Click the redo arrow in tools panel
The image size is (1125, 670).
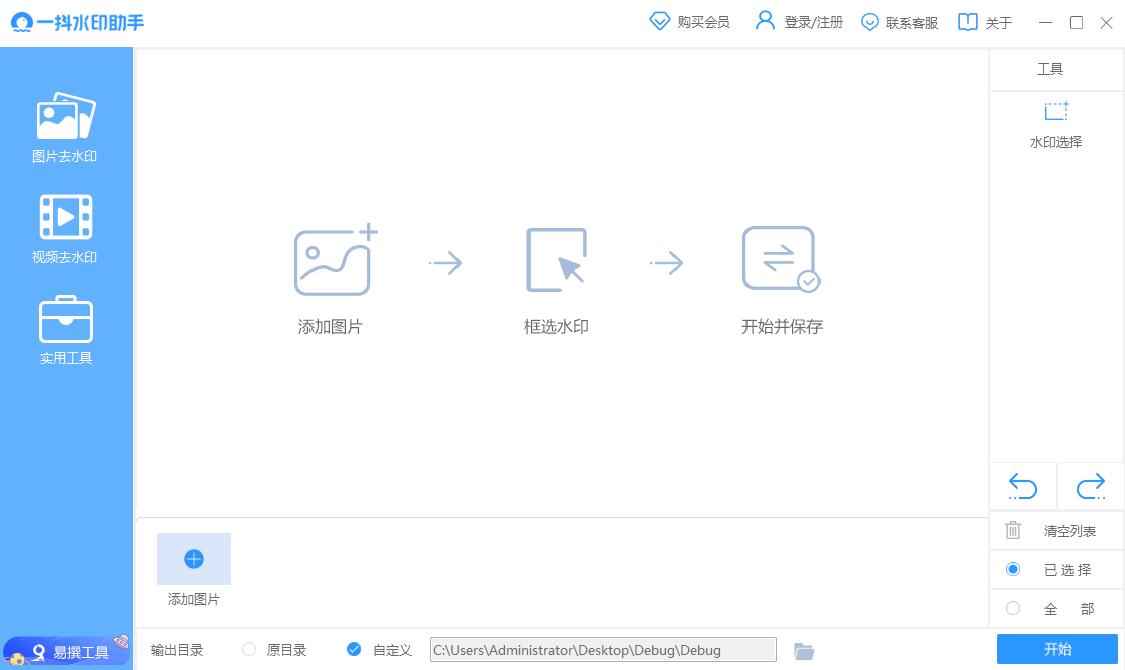(1091, 486)
